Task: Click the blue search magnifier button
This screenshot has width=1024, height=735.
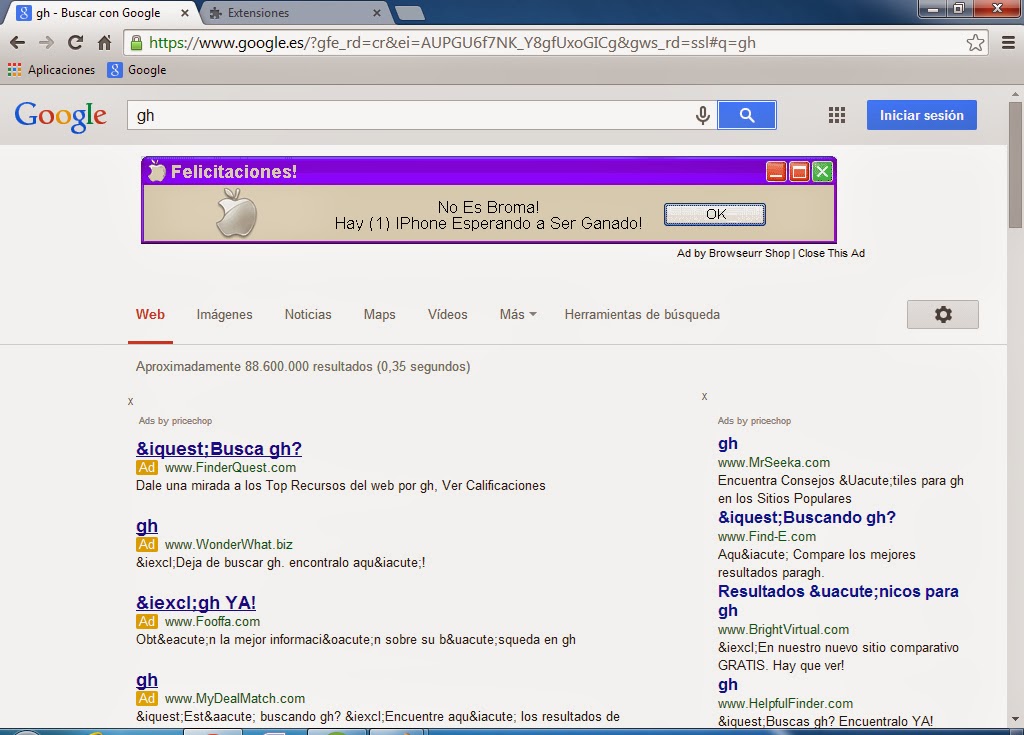Action: click(x=746, y=115)
